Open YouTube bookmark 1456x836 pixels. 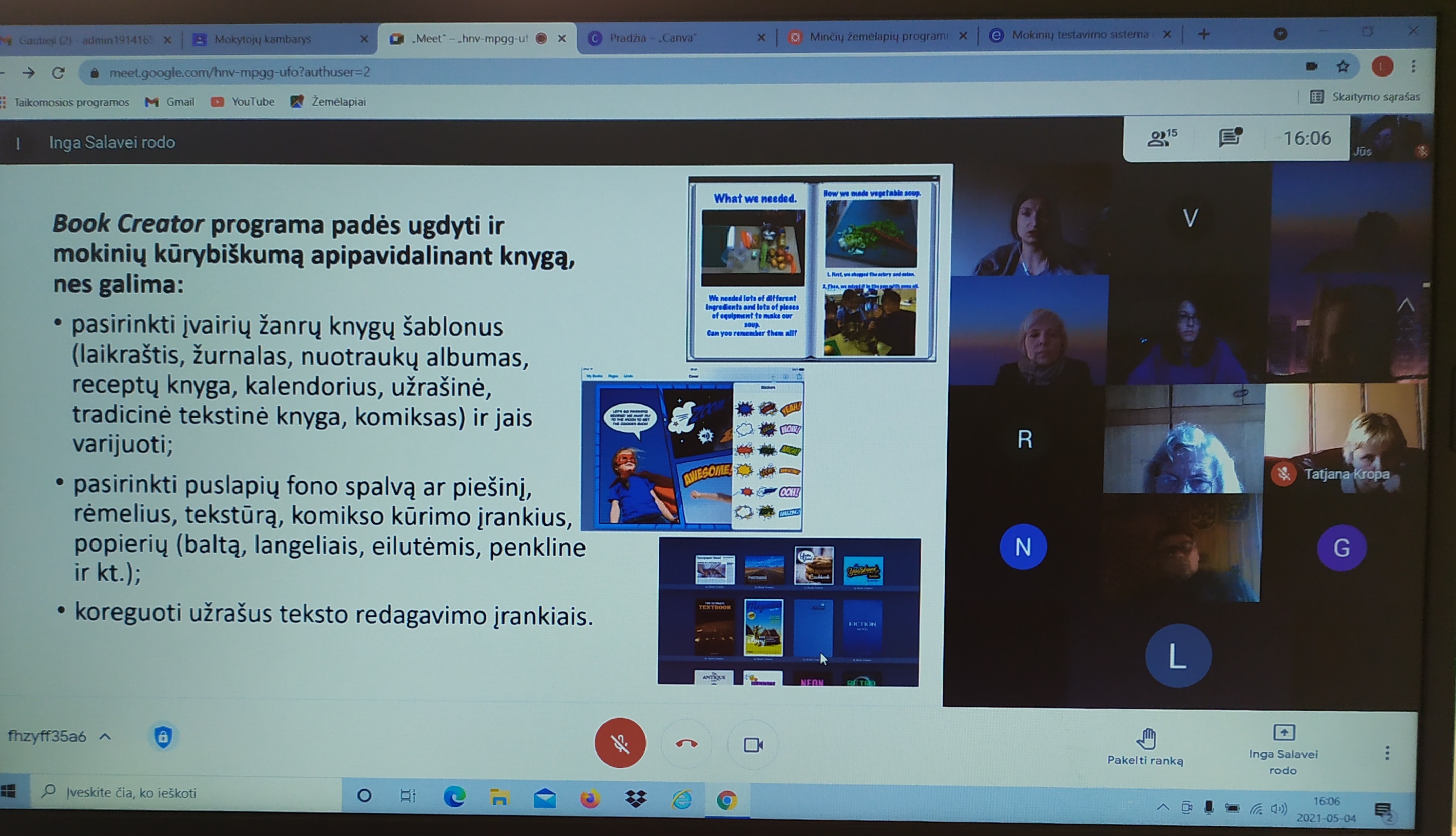[243, 102]
